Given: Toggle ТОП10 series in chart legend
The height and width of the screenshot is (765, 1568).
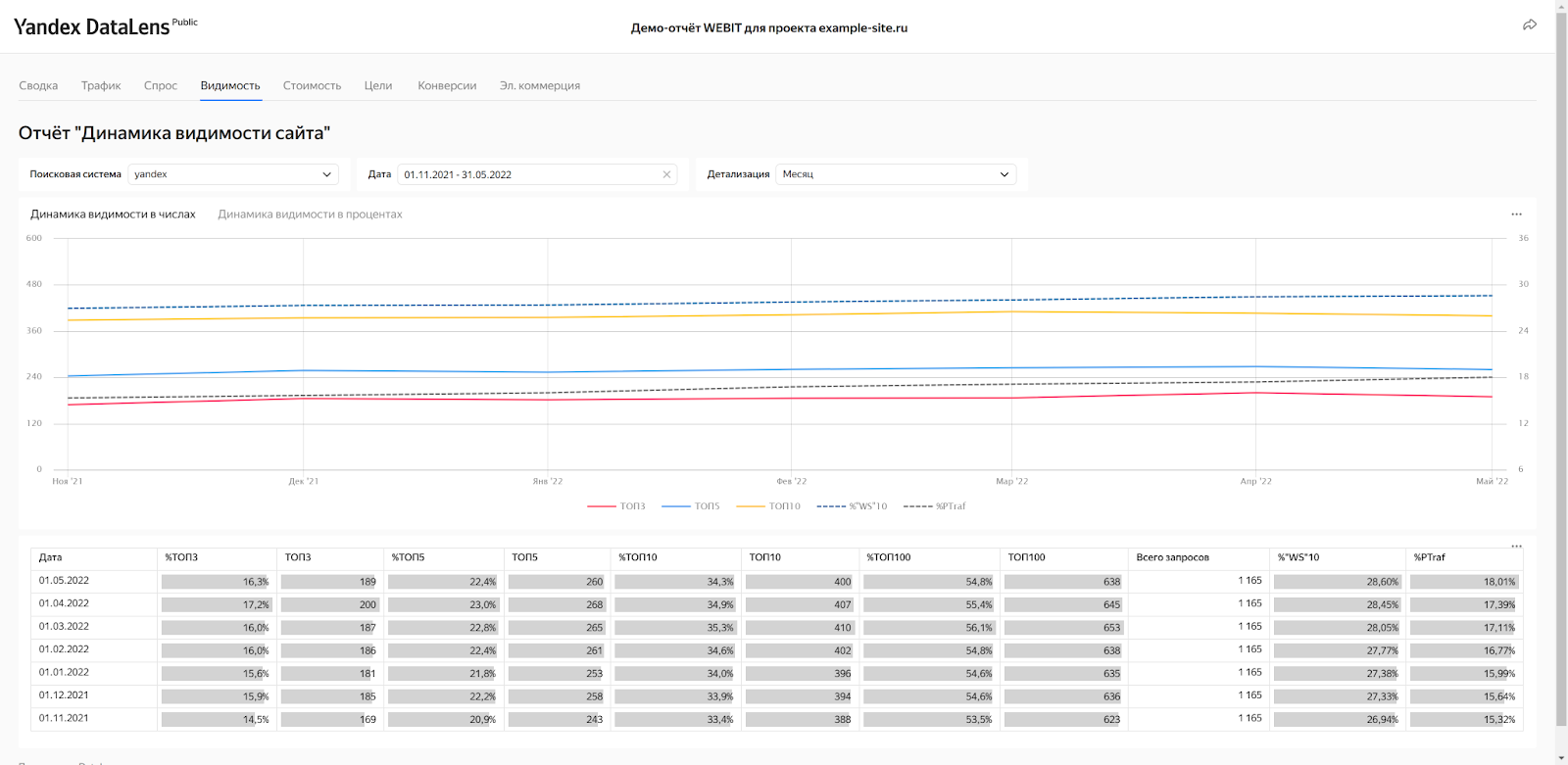Looking at the screenshot, I should [x=768, y=506].
